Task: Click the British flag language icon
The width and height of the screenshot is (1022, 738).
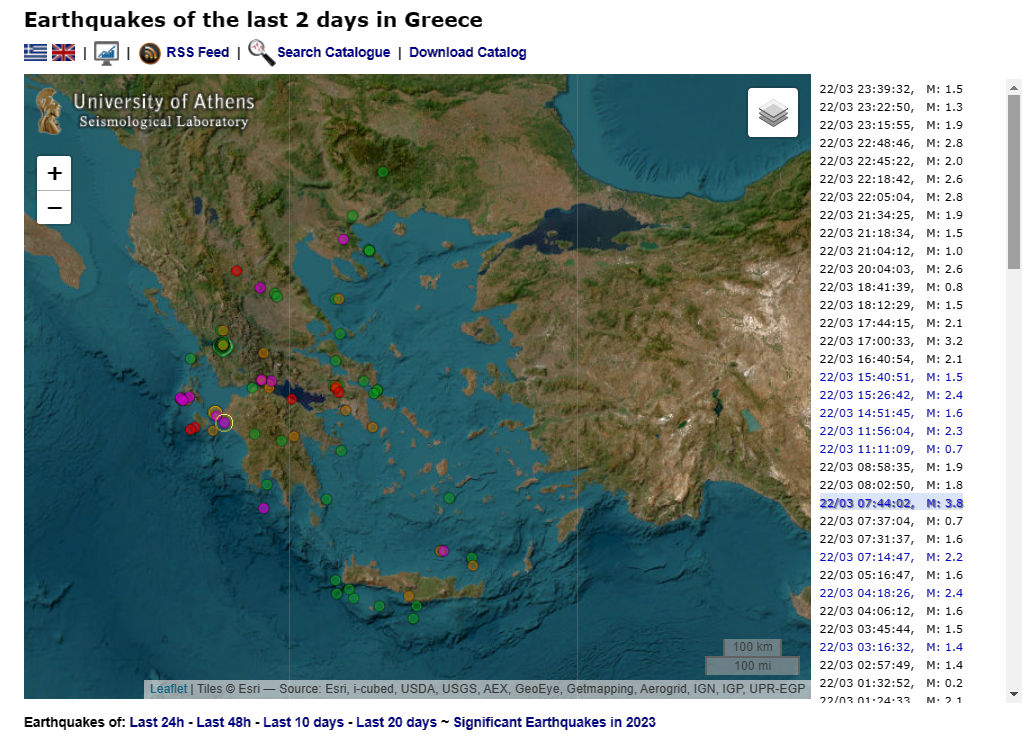Action: [64, 53]
